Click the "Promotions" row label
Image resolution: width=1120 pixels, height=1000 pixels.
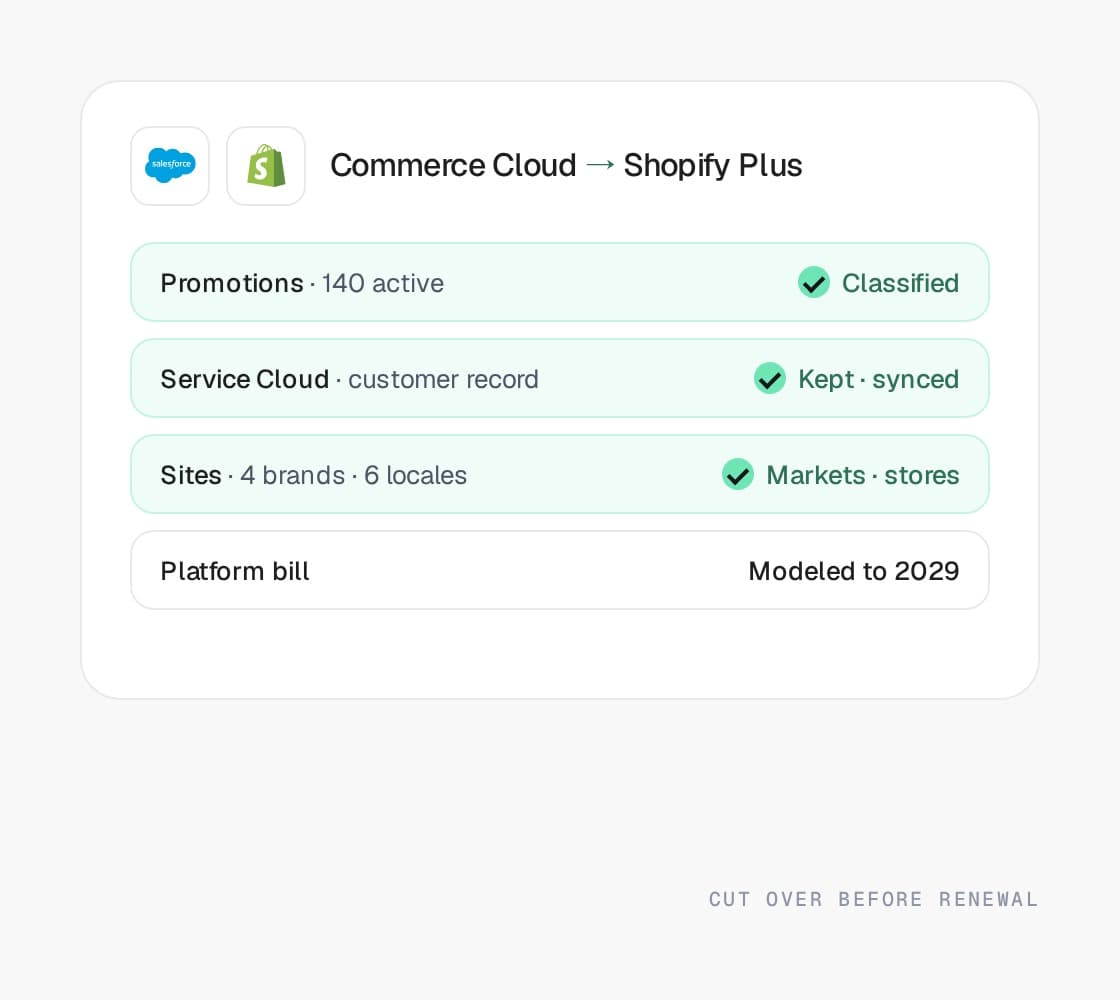coord(232,283)
